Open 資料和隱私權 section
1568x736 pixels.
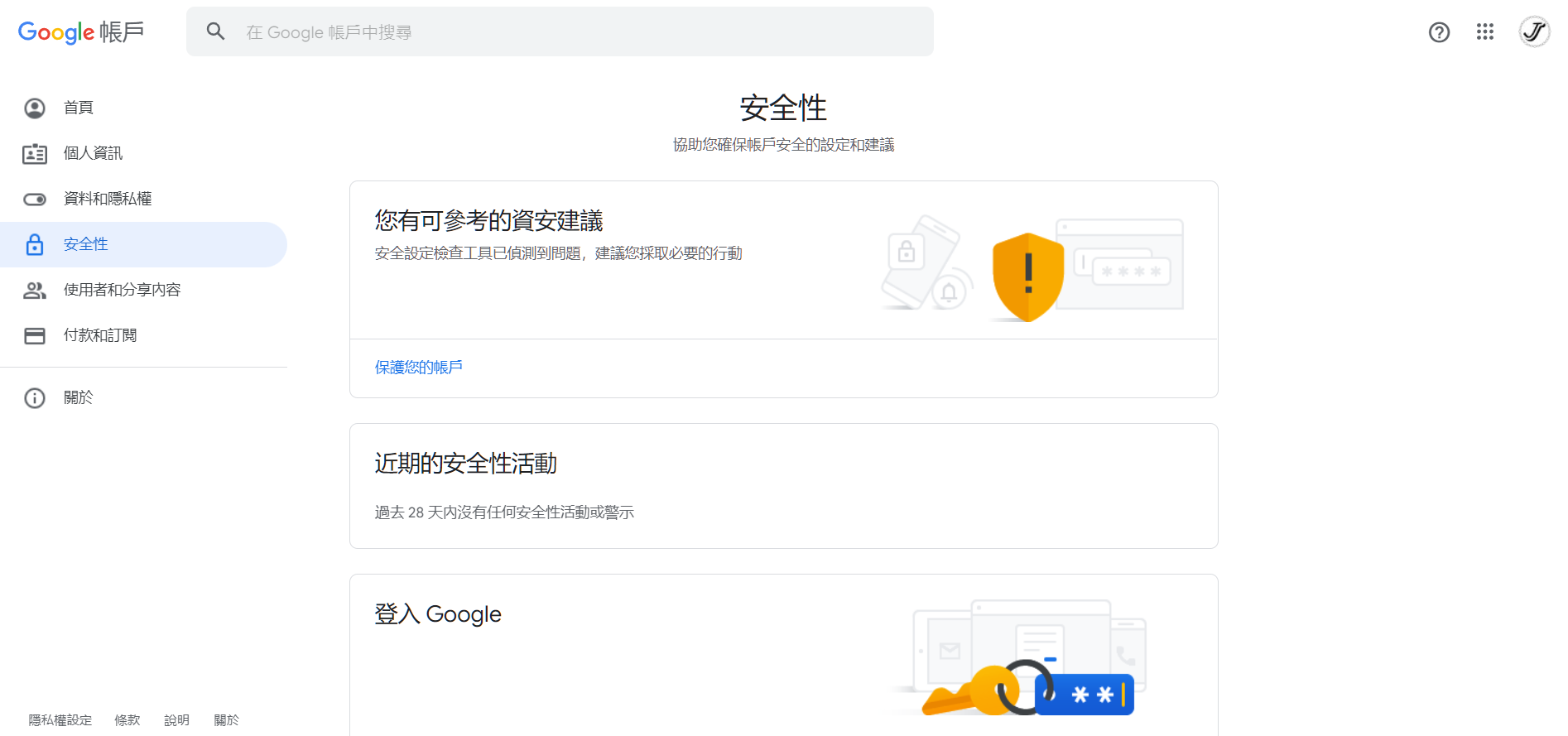click(143, 199)
